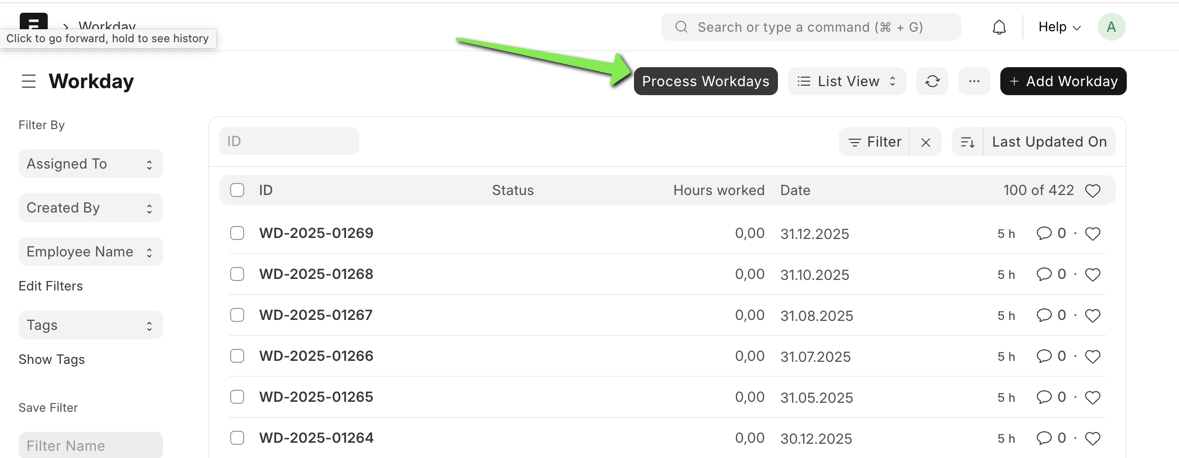Expand the Help menu
Viewport: 1179px width, 458px height.
coord(1059,27)
